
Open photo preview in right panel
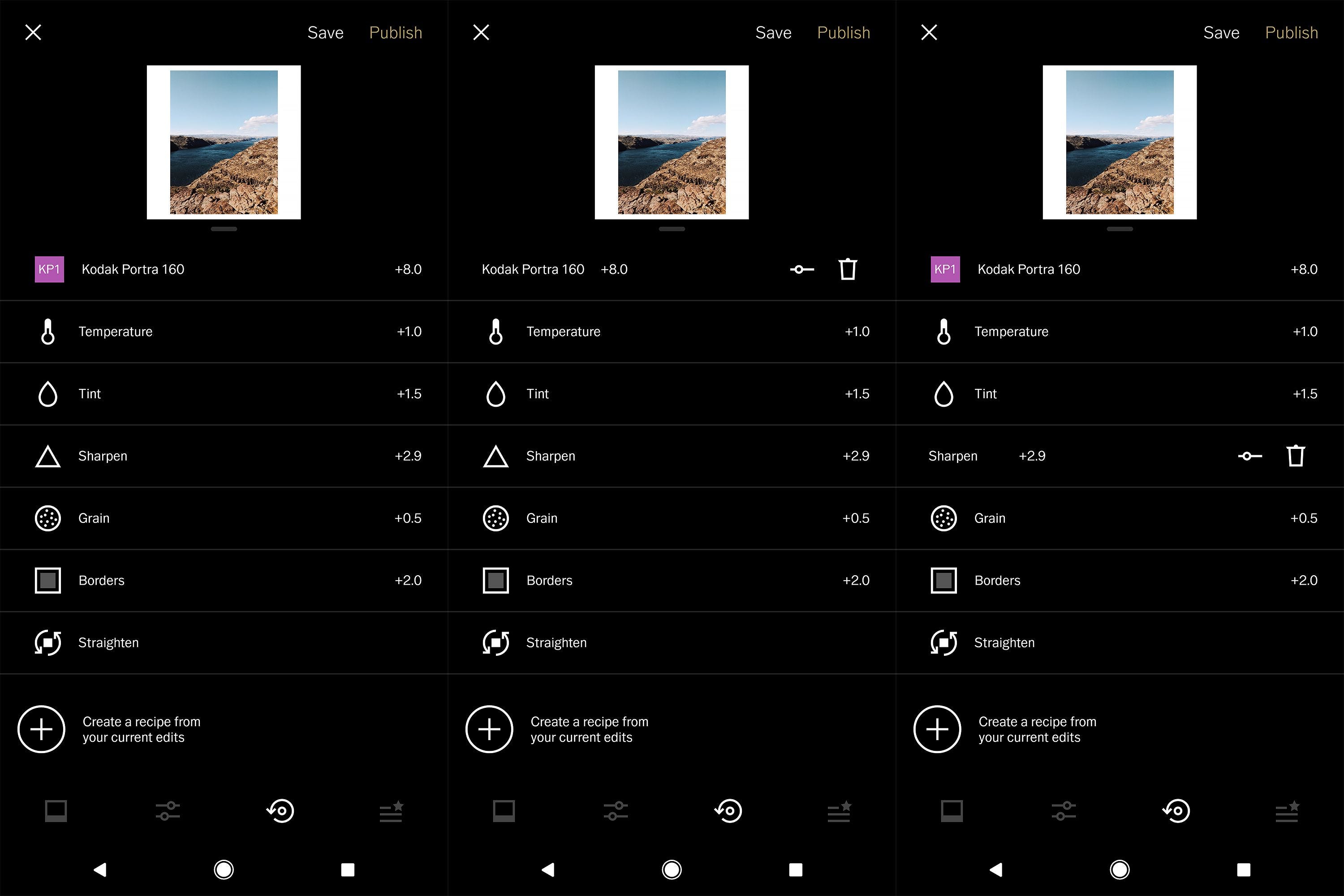tap(1120, 142)
